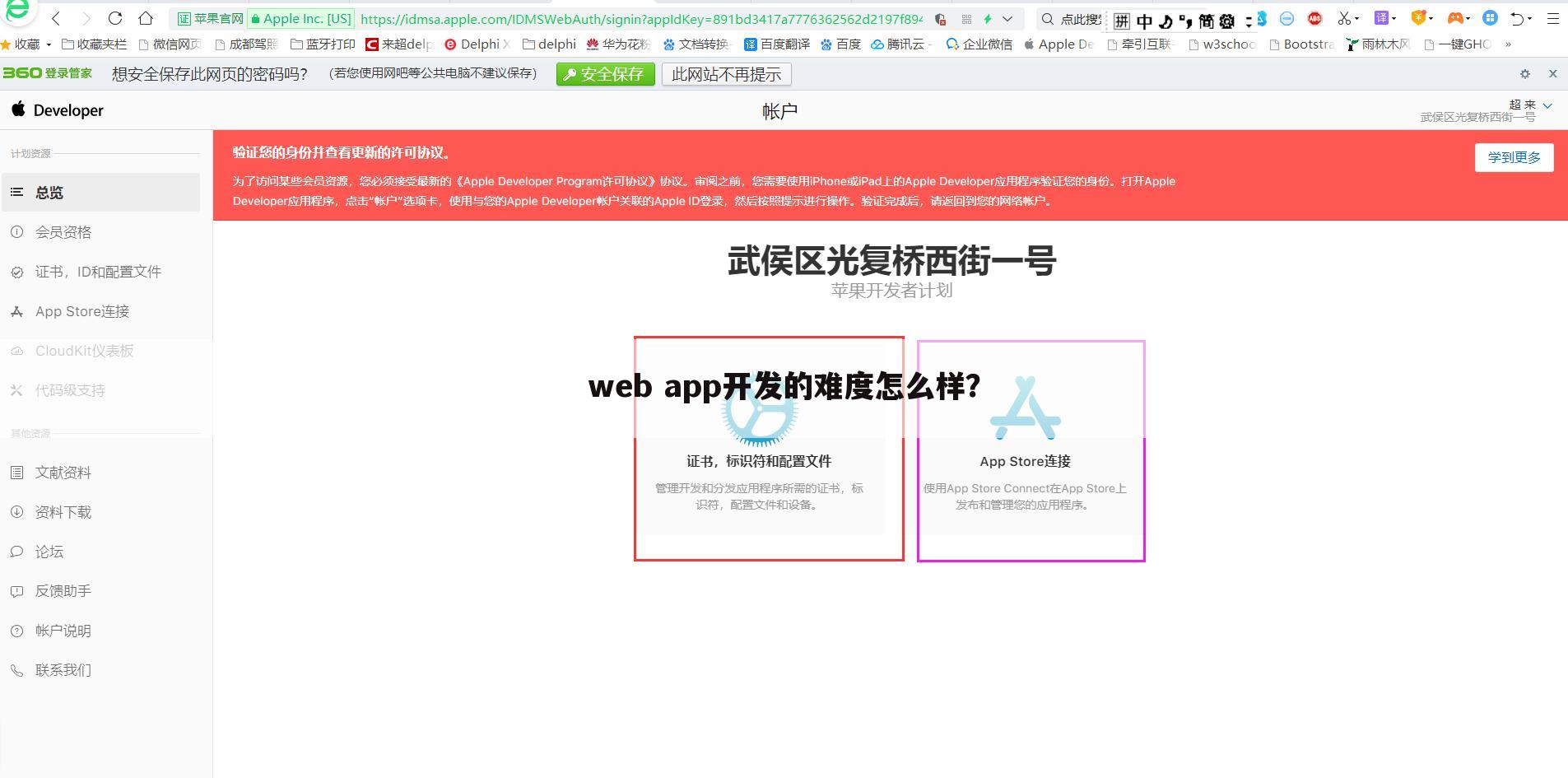
Task: Expand the account name dropdown chevron
Action: point(1547,105)
